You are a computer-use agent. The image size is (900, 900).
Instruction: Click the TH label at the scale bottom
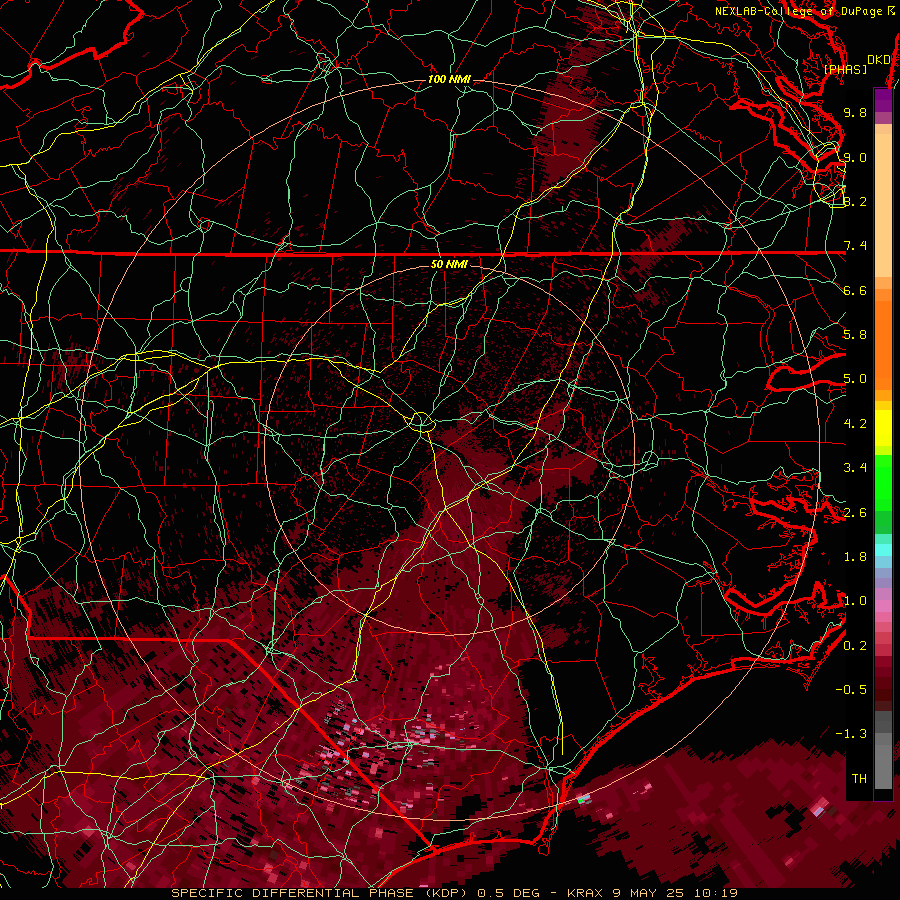[859, 778]
